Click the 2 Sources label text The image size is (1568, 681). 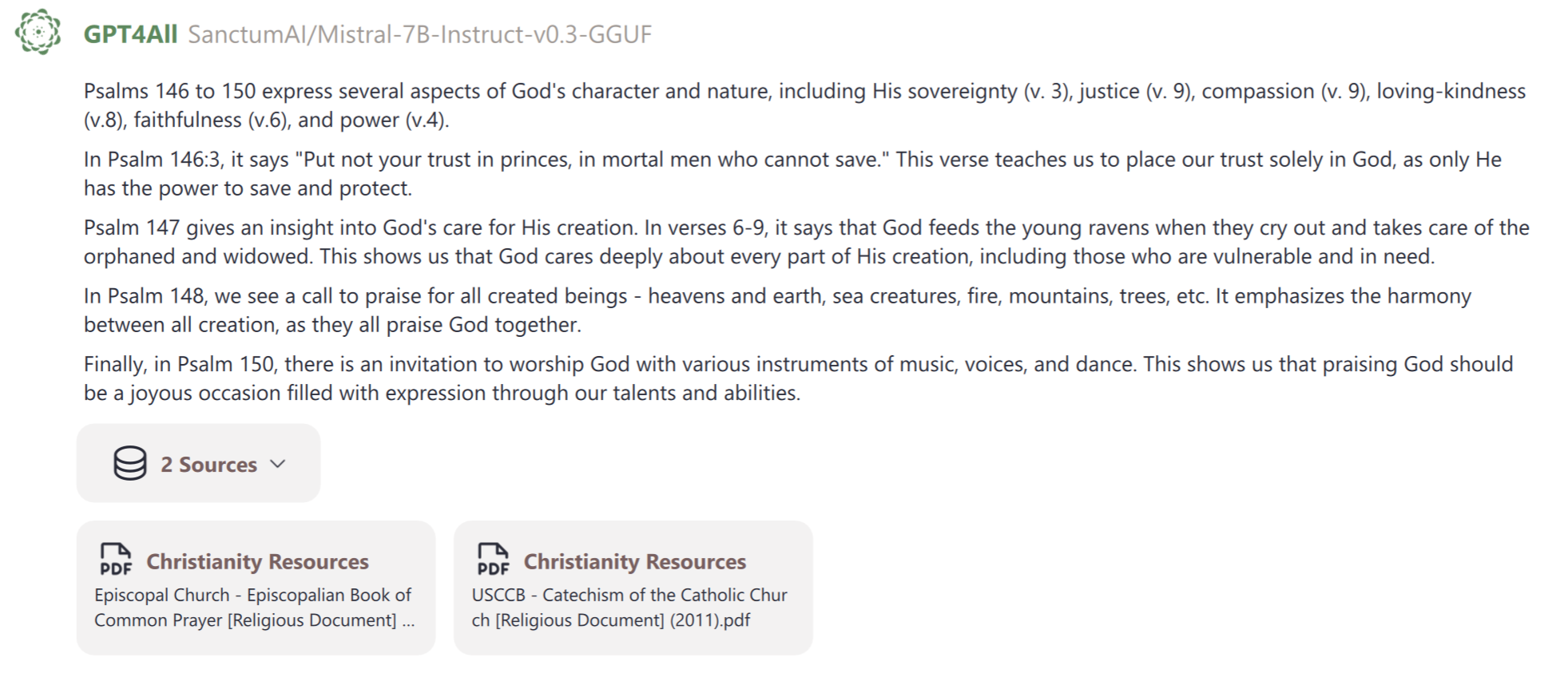tap(208, 465)
